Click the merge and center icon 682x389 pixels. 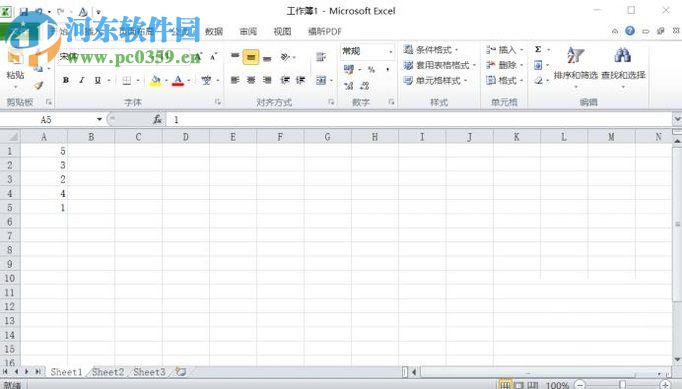(321, 80)
